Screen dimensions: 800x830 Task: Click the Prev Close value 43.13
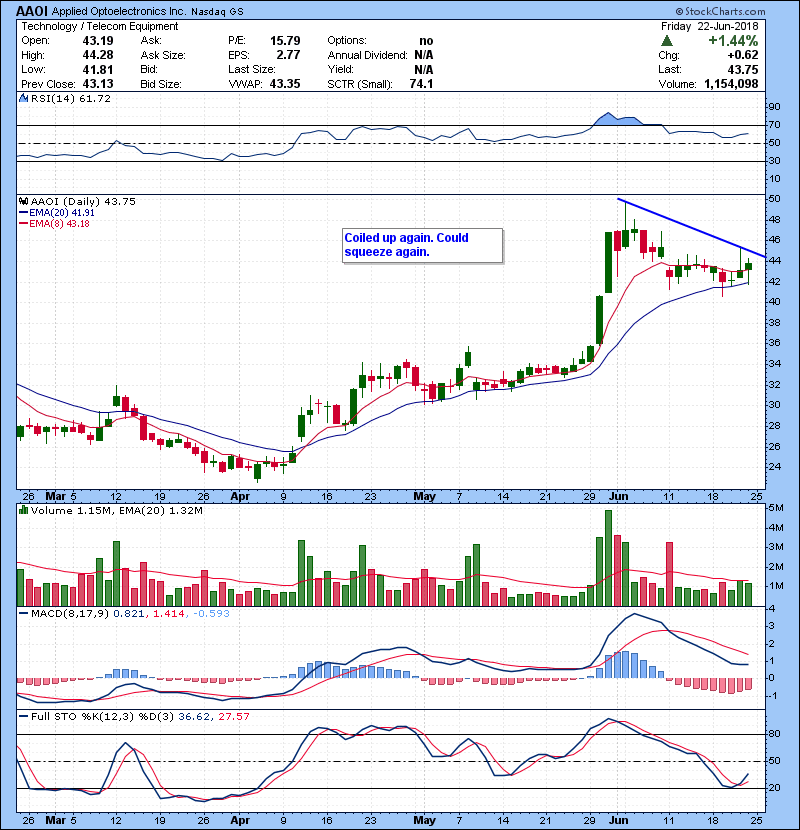coord(98,84)
